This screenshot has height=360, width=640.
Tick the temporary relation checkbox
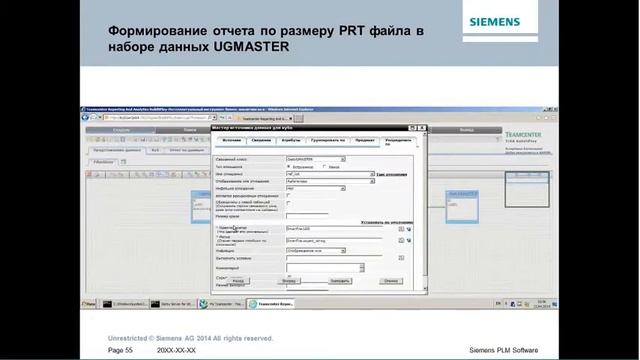[289, 196]
